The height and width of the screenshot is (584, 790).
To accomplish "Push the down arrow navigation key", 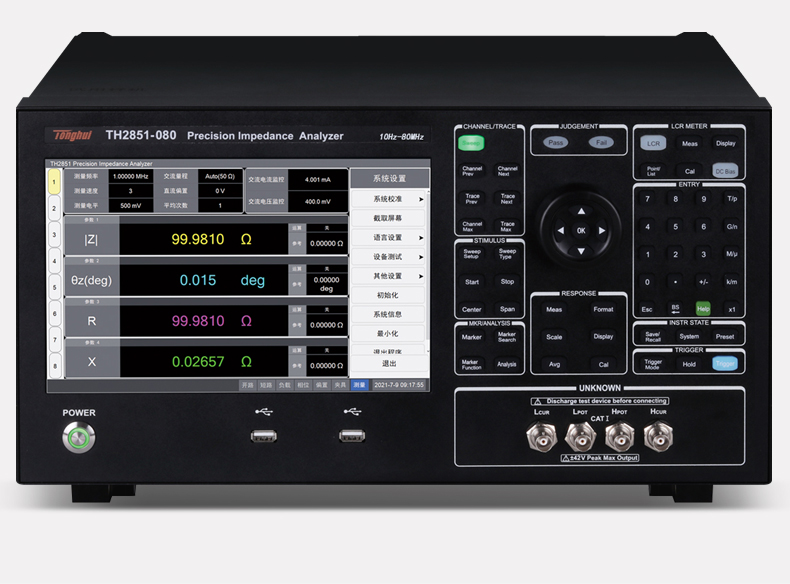I will tap(581, 251).
